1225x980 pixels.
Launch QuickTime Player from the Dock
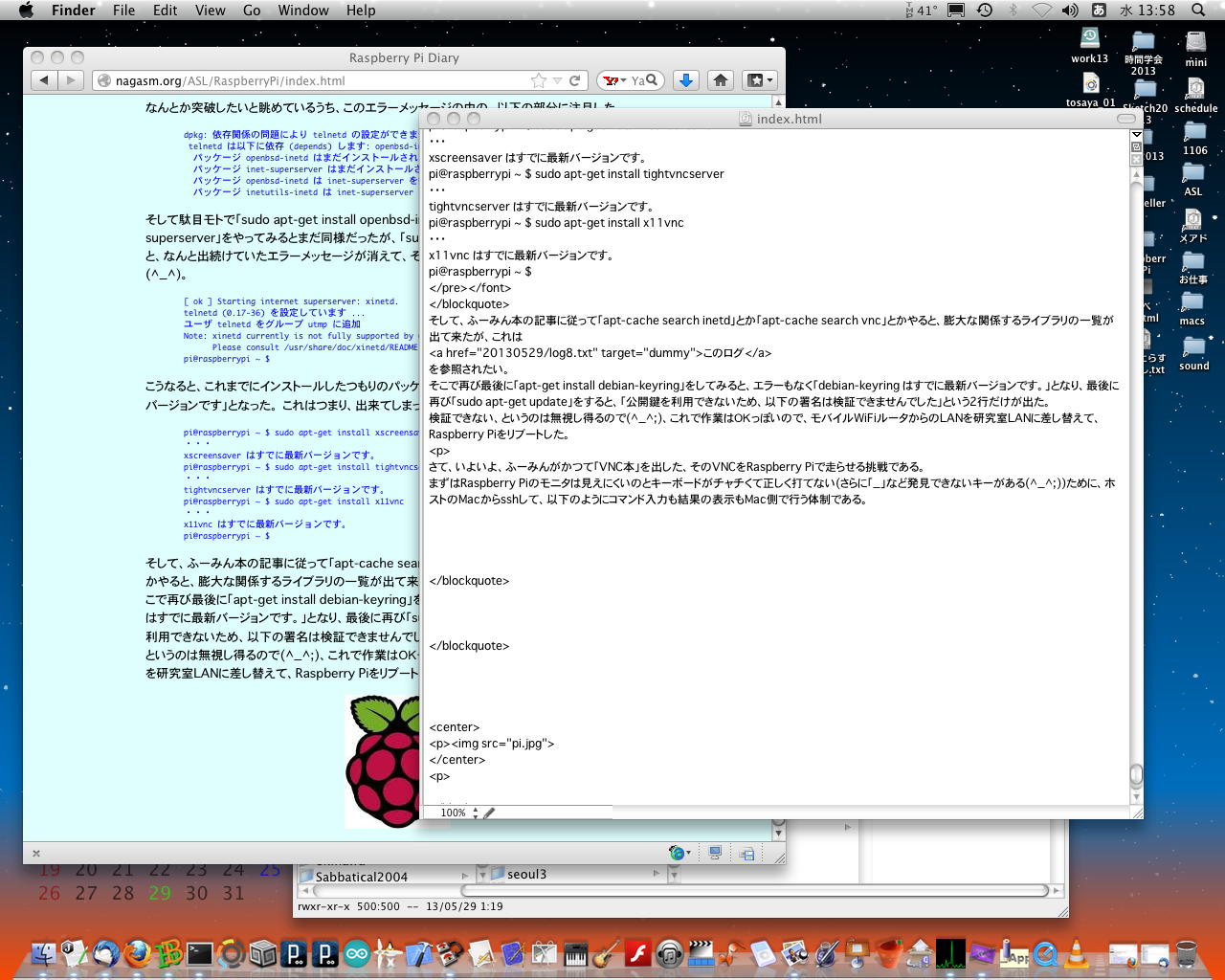tap(1045, 953)
